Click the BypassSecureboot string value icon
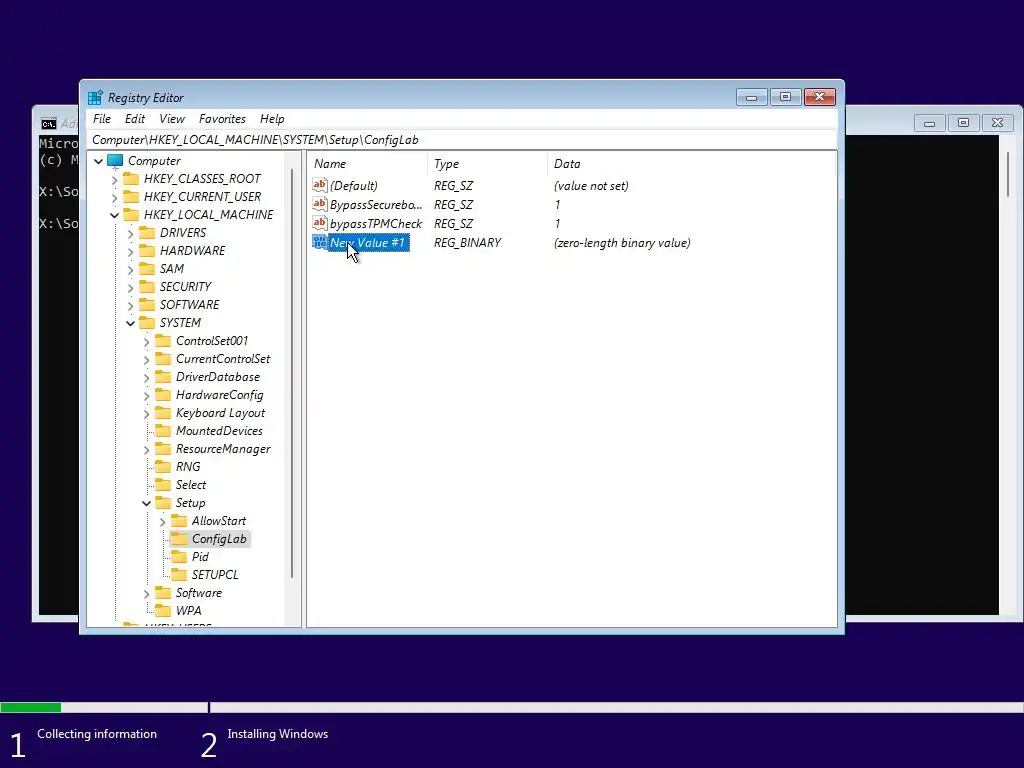The height and width of the screenshot is (768, 1024). 319,204
